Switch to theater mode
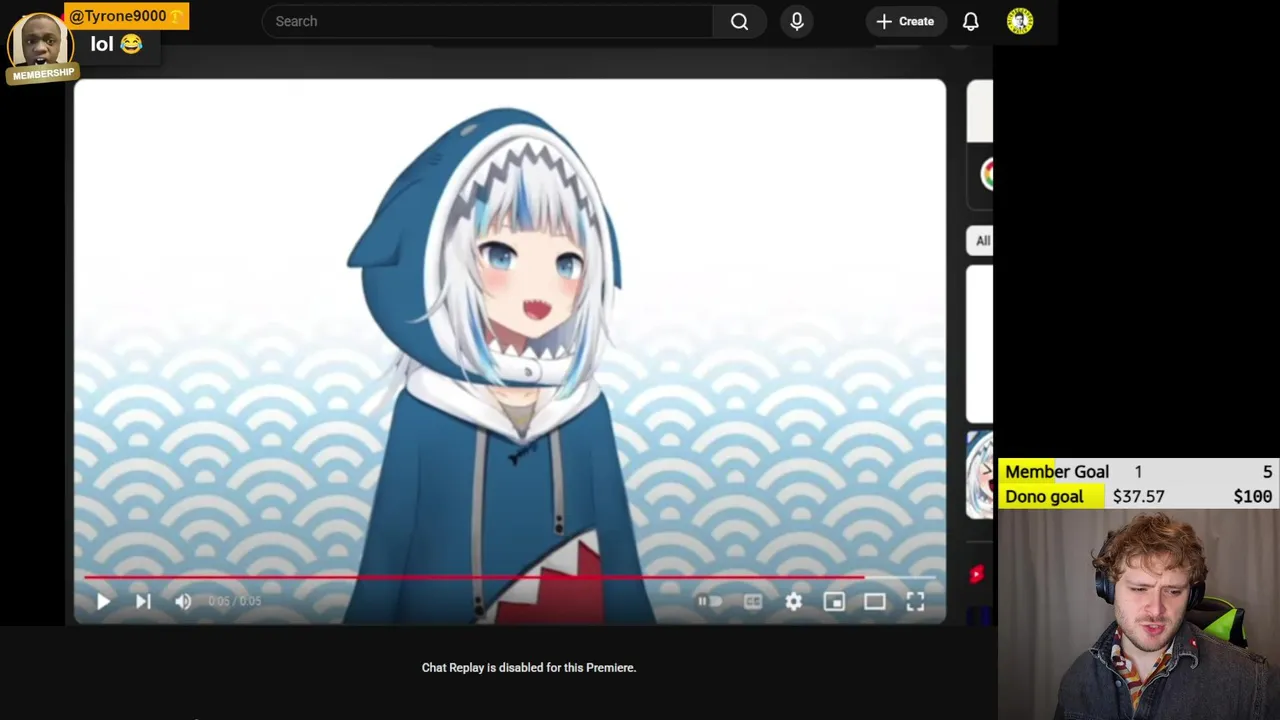The width and height of the screenshot is (1280, 720). coord(875,601)
